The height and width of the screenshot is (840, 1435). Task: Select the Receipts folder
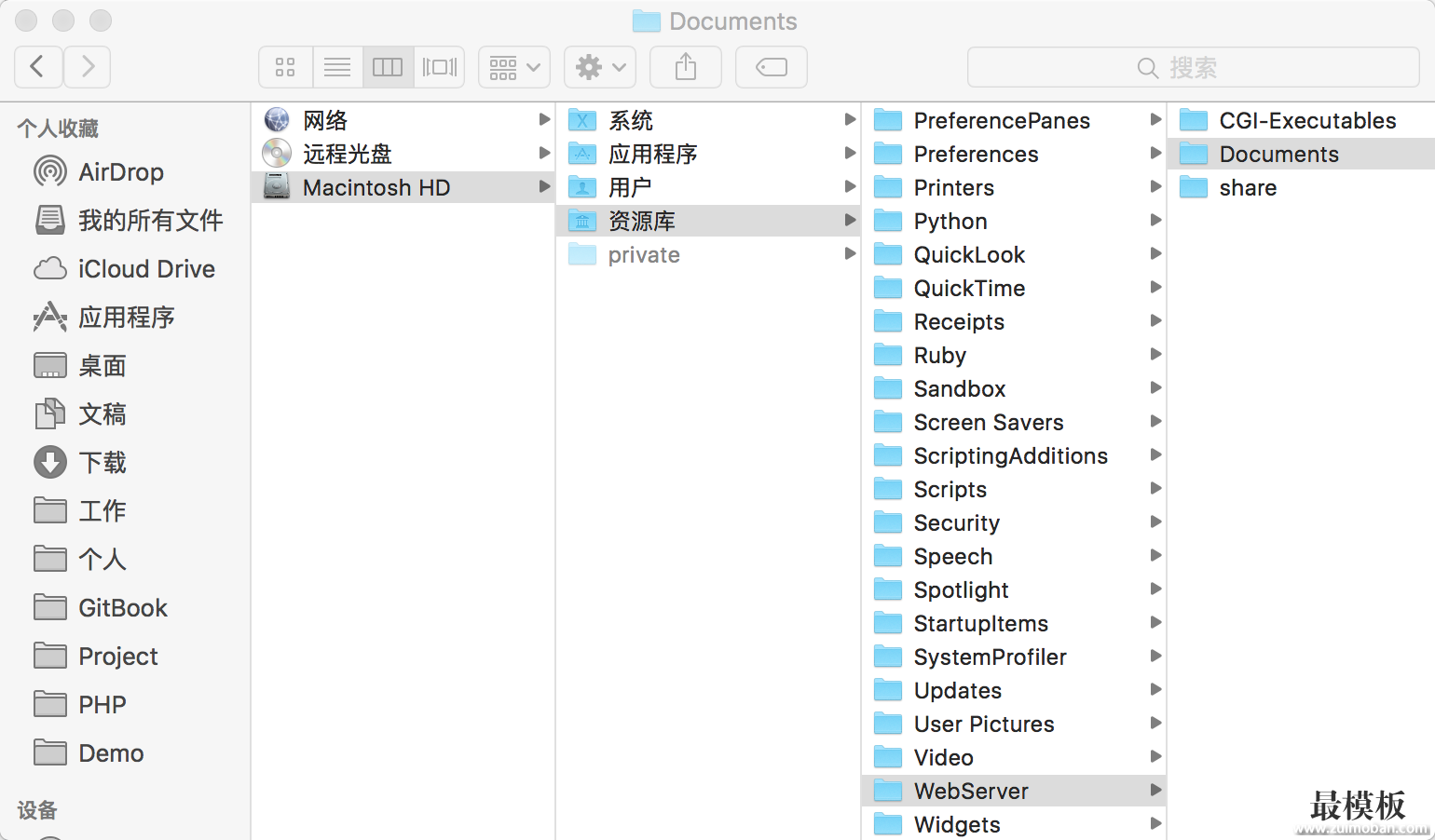(x=1015, y=321)
